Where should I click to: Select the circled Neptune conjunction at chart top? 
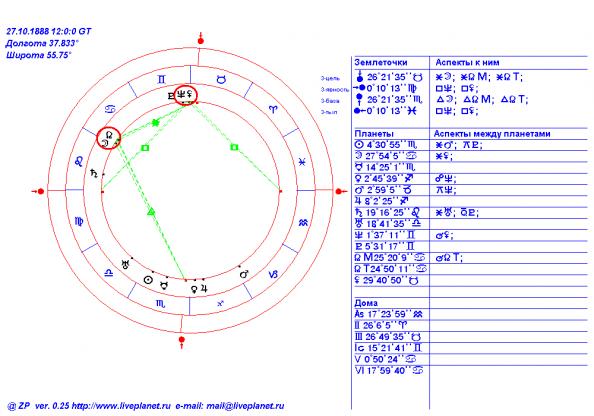(186, 95)
